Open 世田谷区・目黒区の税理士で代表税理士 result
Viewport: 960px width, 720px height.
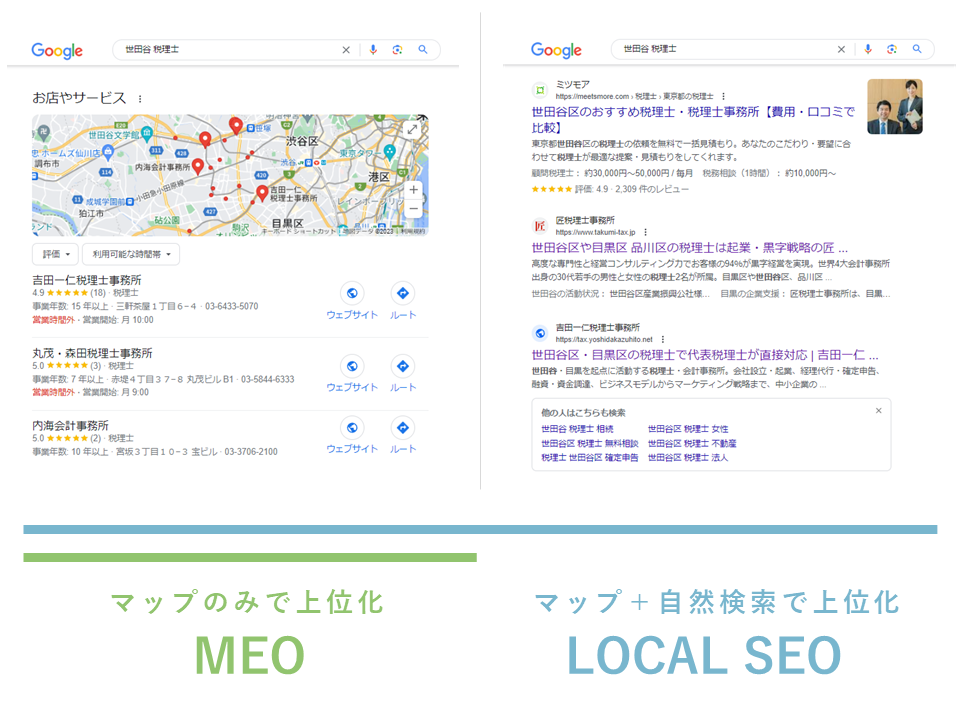click(x=705, y=355)
